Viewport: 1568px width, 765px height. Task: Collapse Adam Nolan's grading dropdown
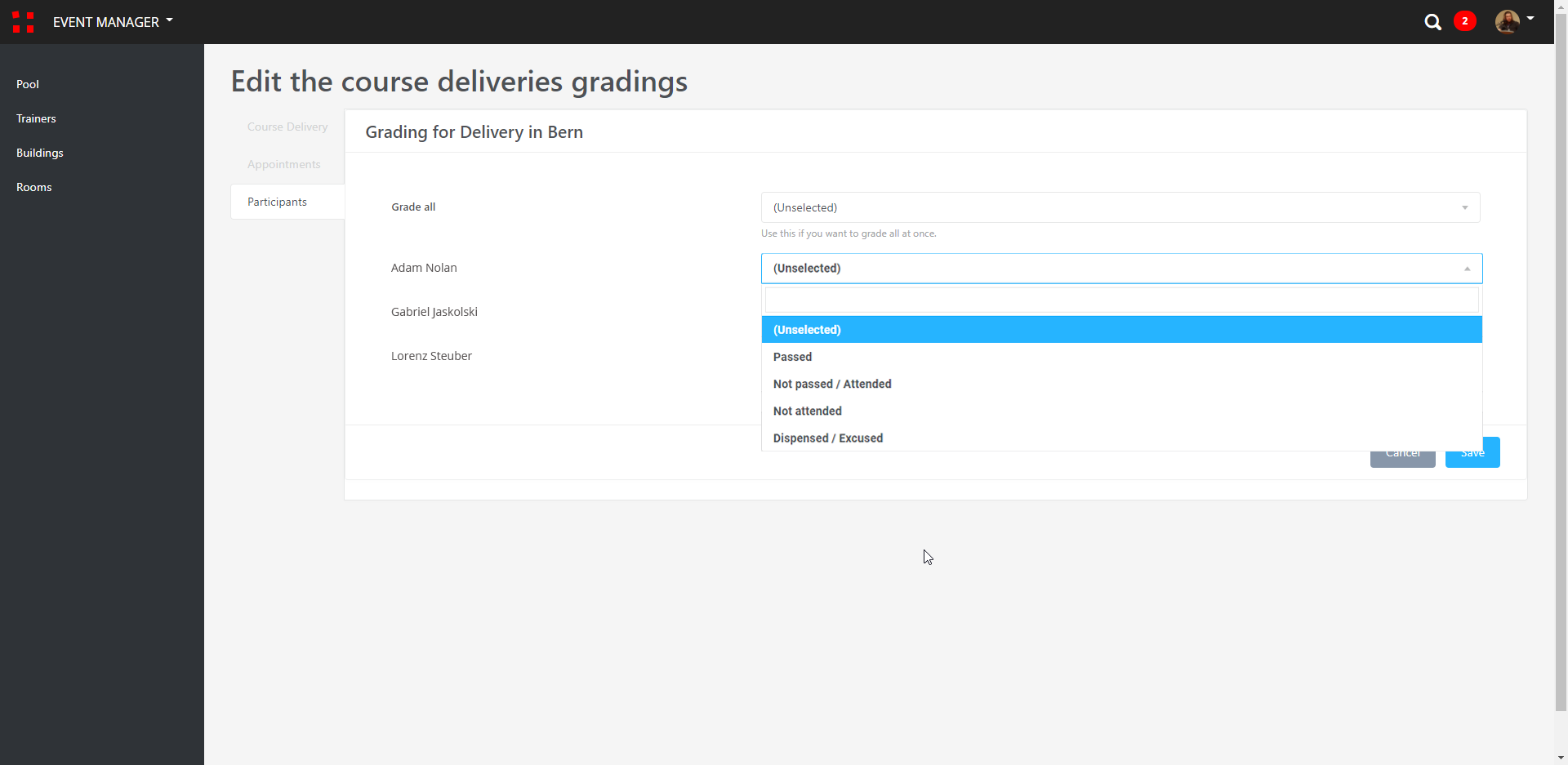pyautogui.click(x=1121, y=269)
